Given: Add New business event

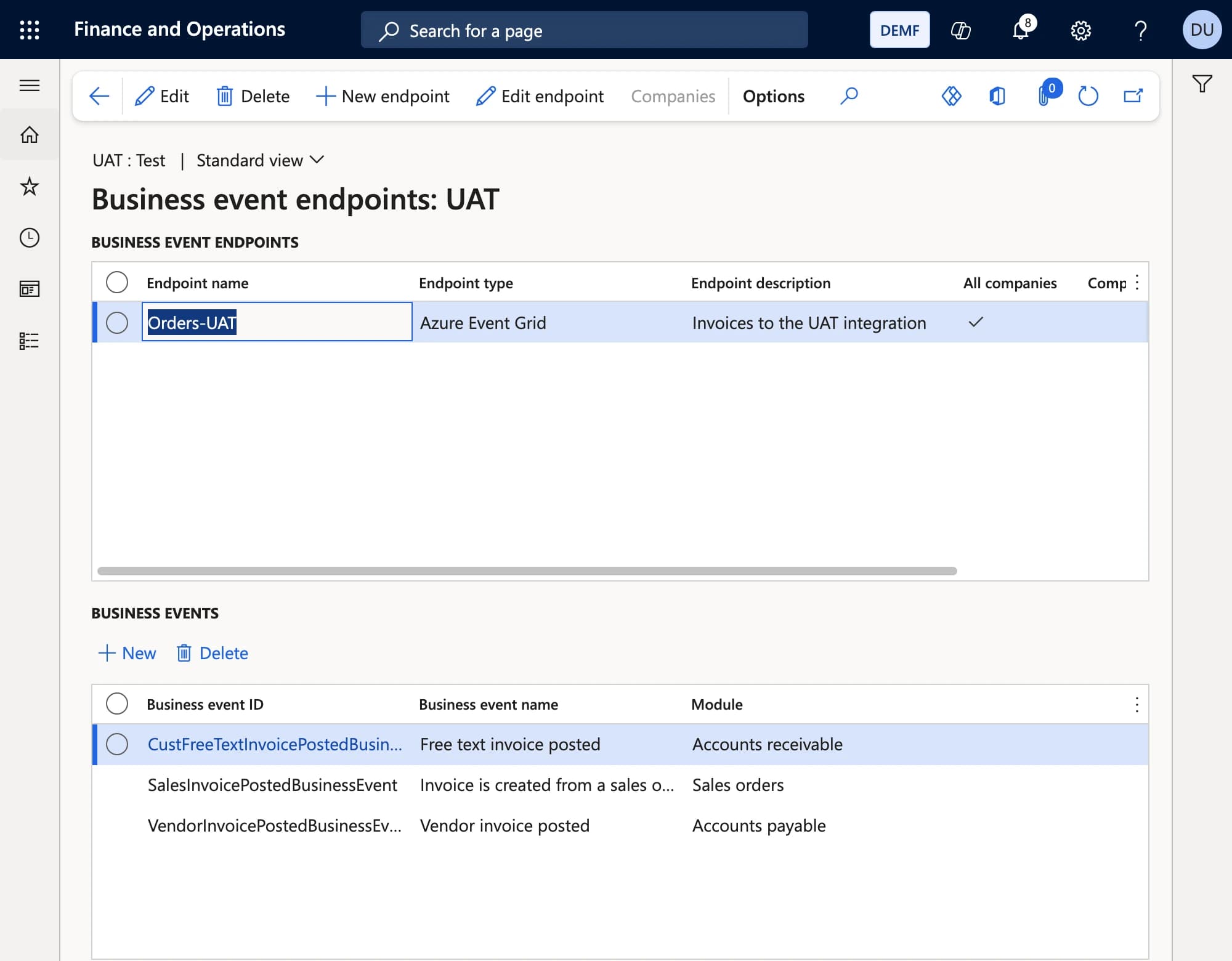Looking at the screenshot, I should [x=128, y=653].
